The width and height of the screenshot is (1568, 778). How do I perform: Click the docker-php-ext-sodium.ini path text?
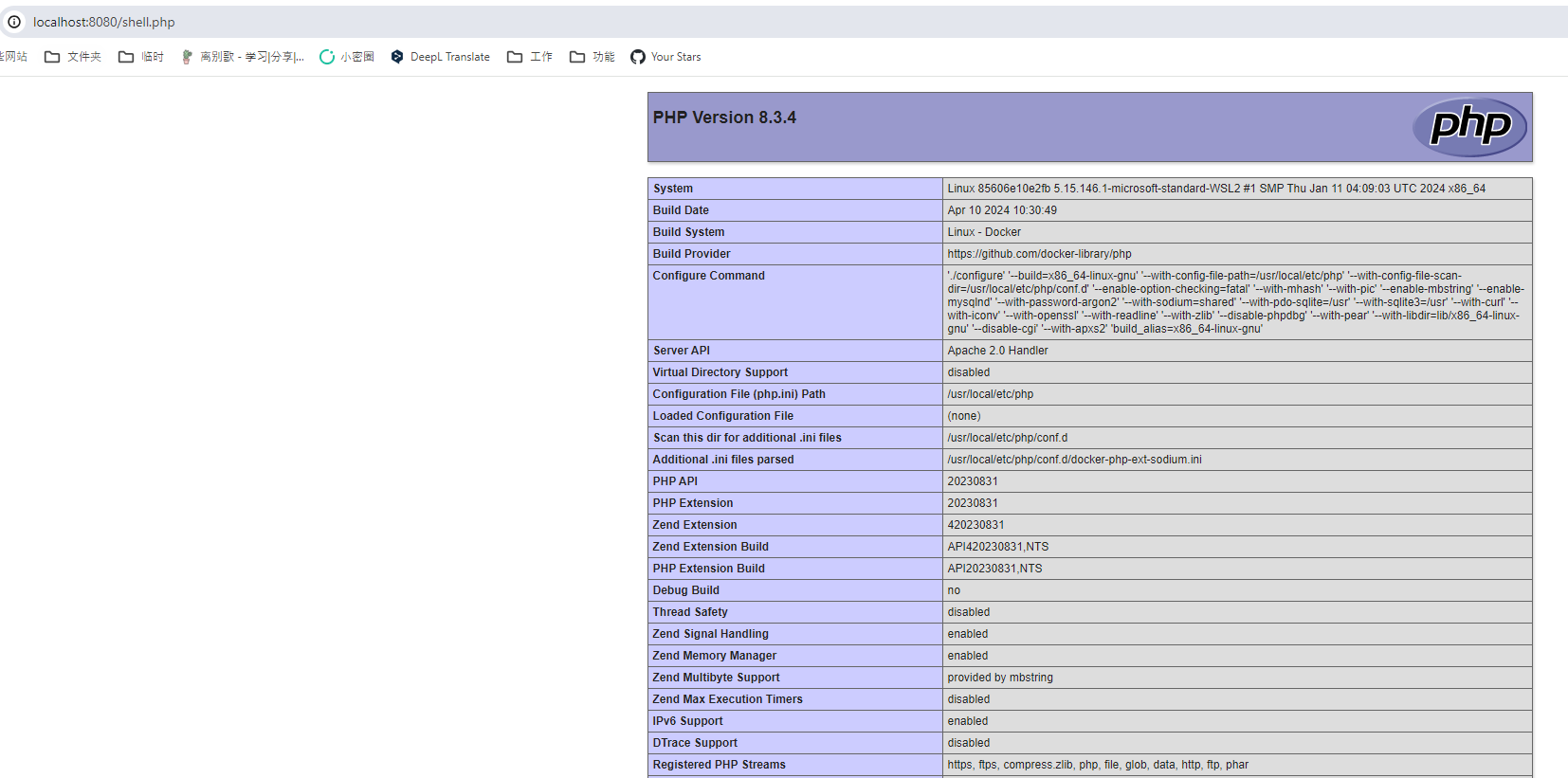(x=1074, y=460)
